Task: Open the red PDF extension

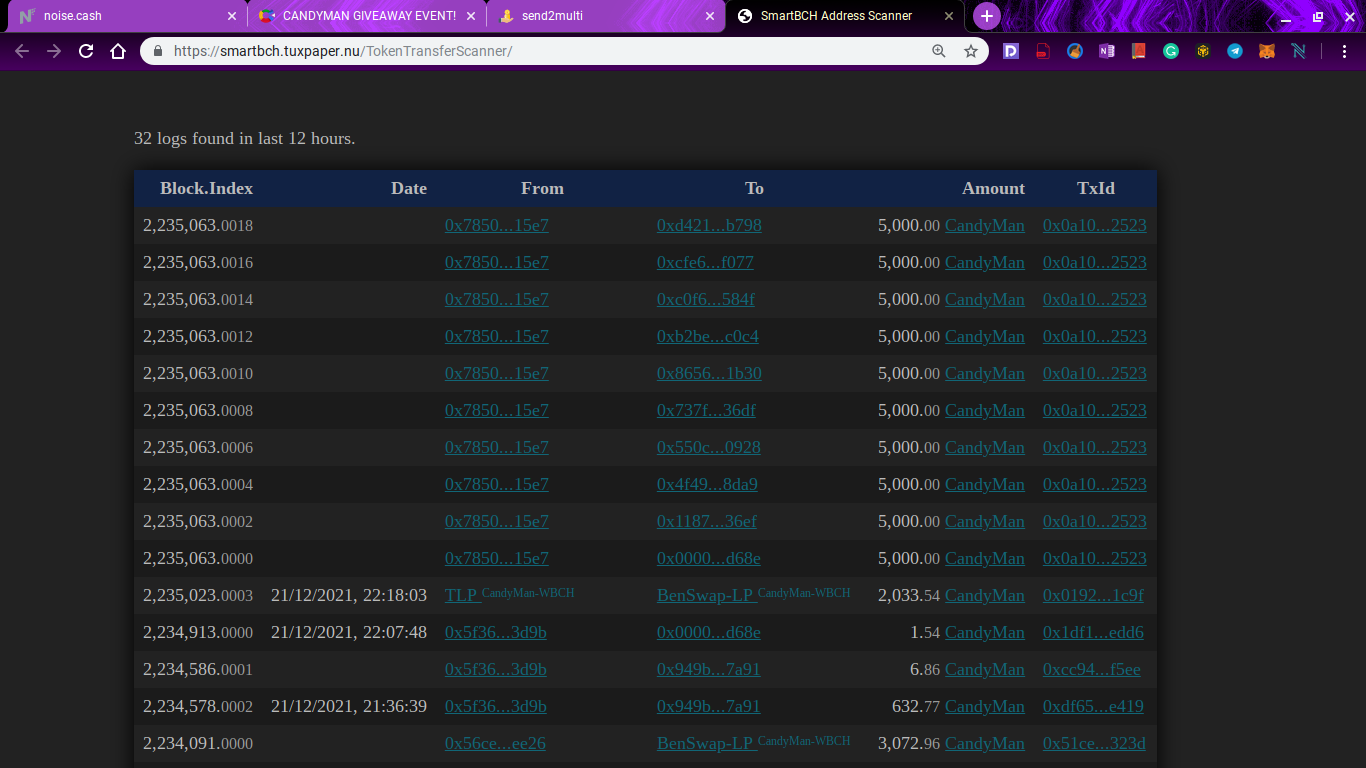Action: (1043, 51)
